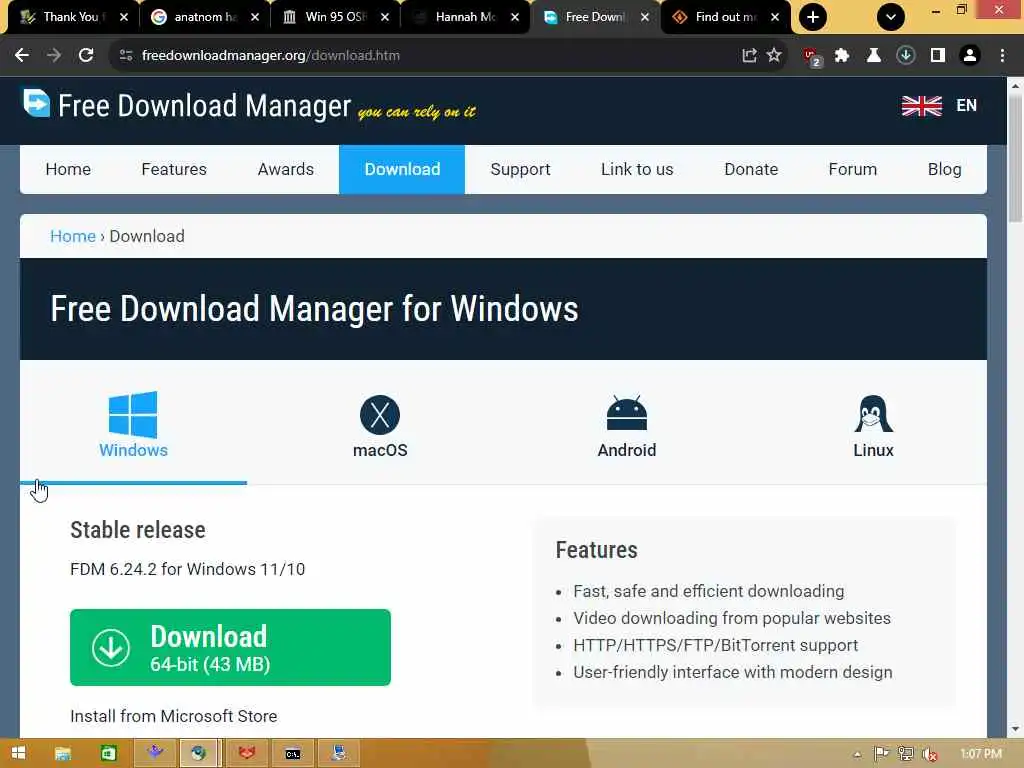Open the Chrome three-dot menu
The width and height of the screenshot is (1024, 768).
coord(1002,56)
